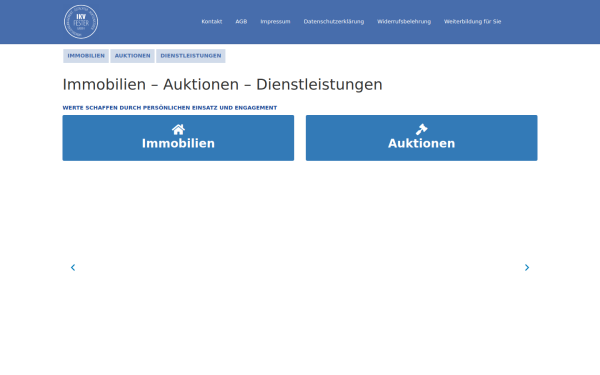Click the house icon on Immobilien tile
This screenshot has width=600, height=375.
[x=178, y=129]
